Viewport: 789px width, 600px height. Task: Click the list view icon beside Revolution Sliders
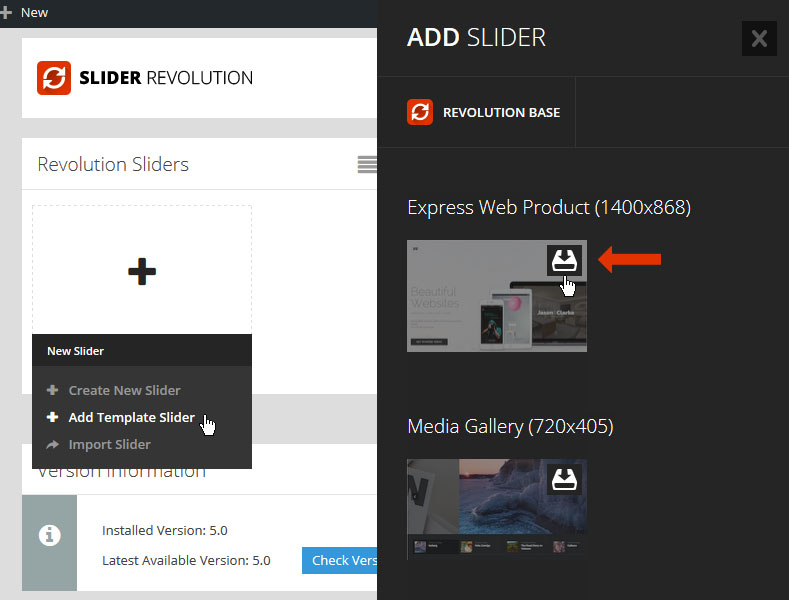click(x=367, y=164)
